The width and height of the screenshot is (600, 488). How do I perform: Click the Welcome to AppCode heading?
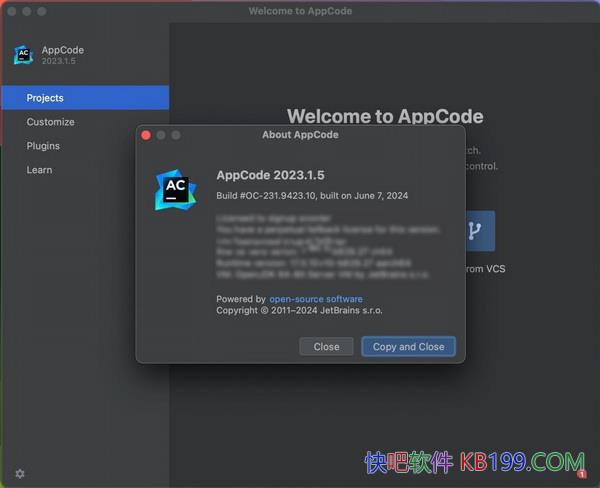click(x=385, y=116)
